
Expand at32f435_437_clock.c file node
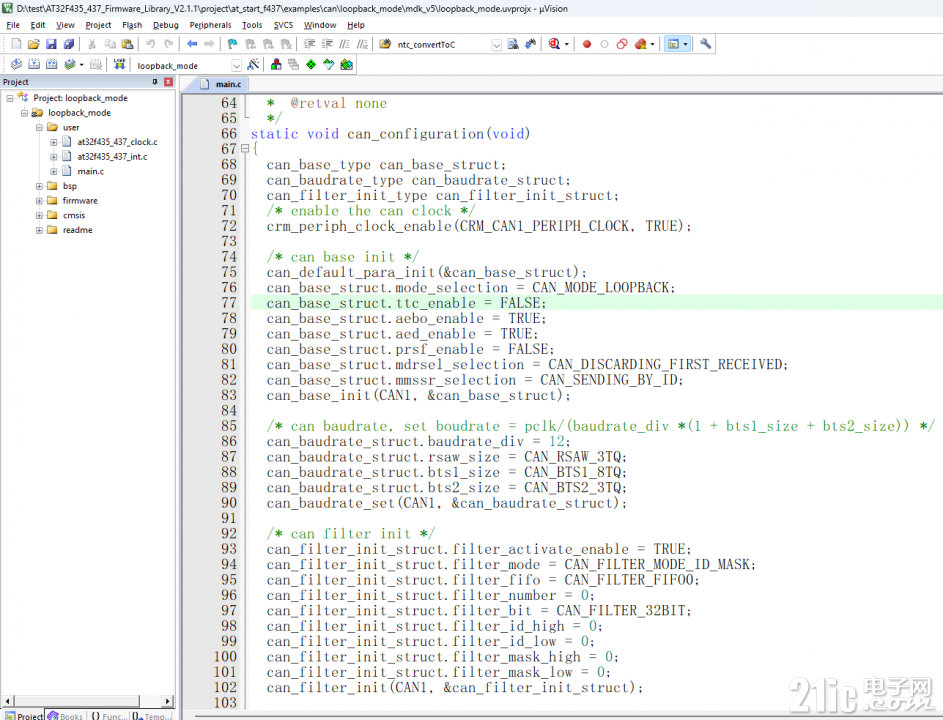click(54, 142)
